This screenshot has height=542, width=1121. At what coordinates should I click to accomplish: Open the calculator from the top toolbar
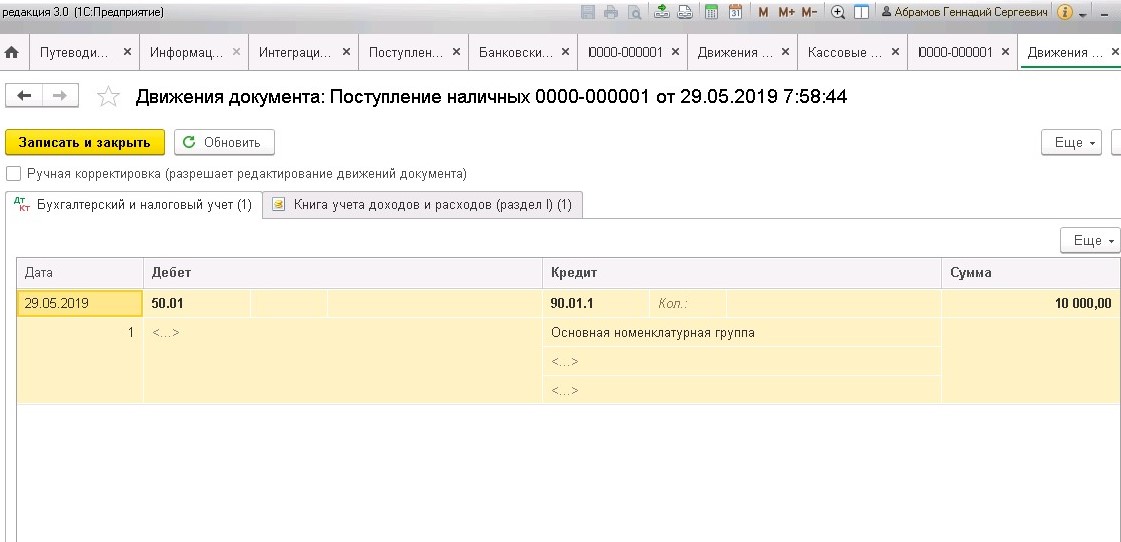click(712, 12)
